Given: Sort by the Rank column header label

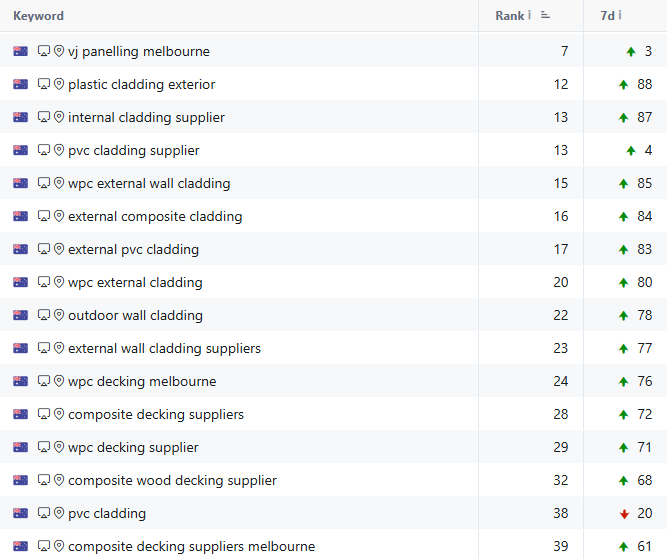Looking at the screenshot, I should click(x=510, y=16).
